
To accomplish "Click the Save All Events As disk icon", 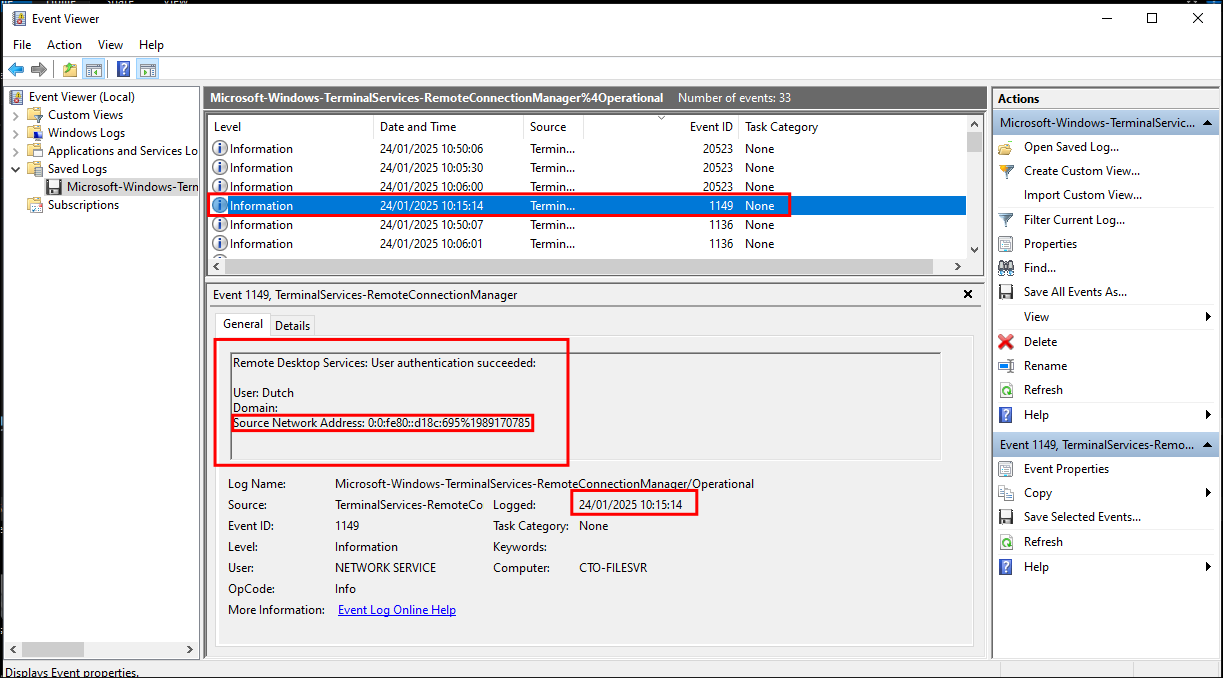I will [x=1006, y=292].
